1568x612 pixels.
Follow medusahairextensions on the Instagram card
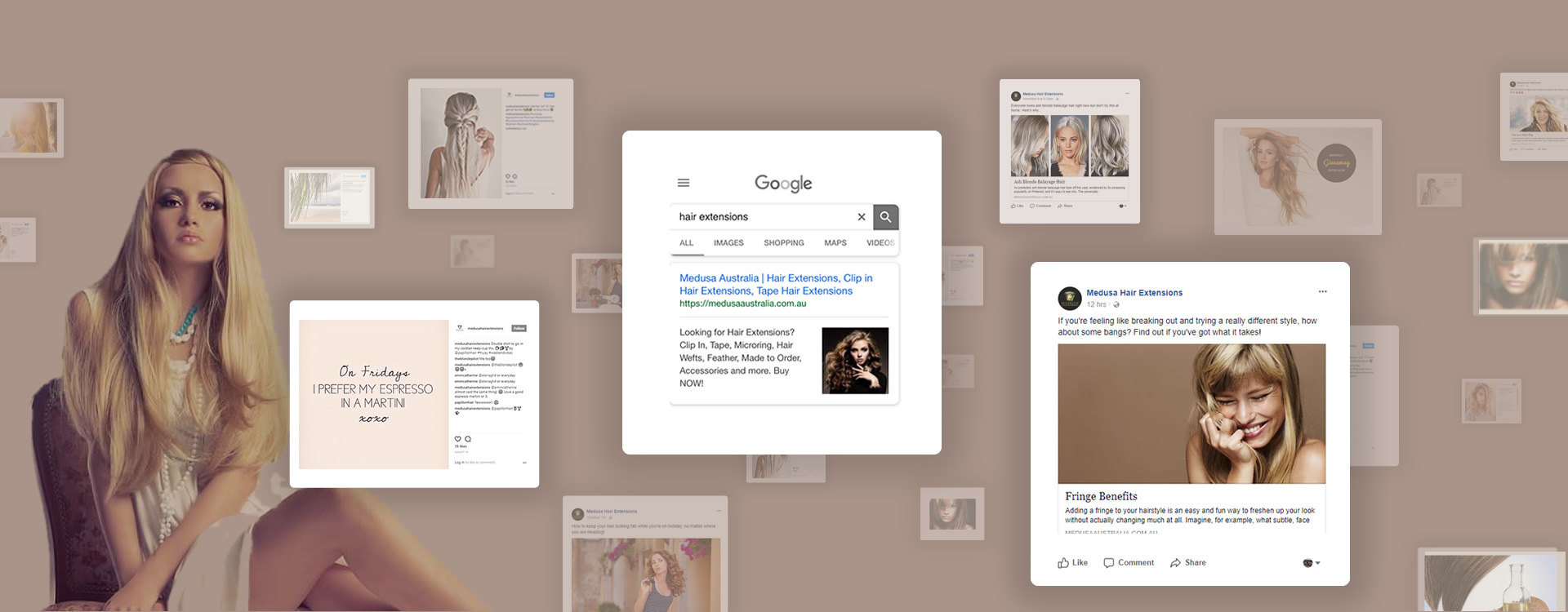(519, 328)
